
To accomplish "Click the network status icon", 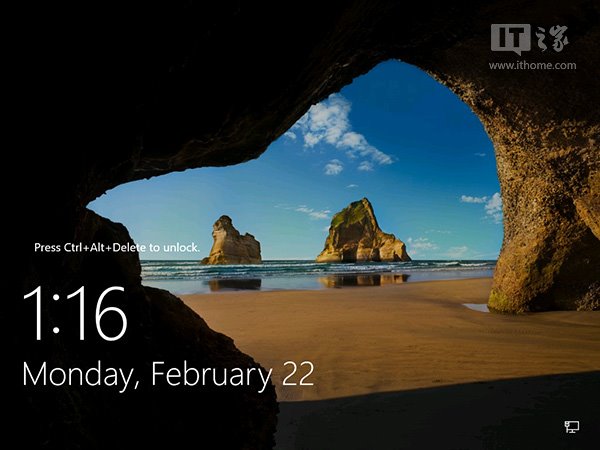I will (x=572, y=427).
